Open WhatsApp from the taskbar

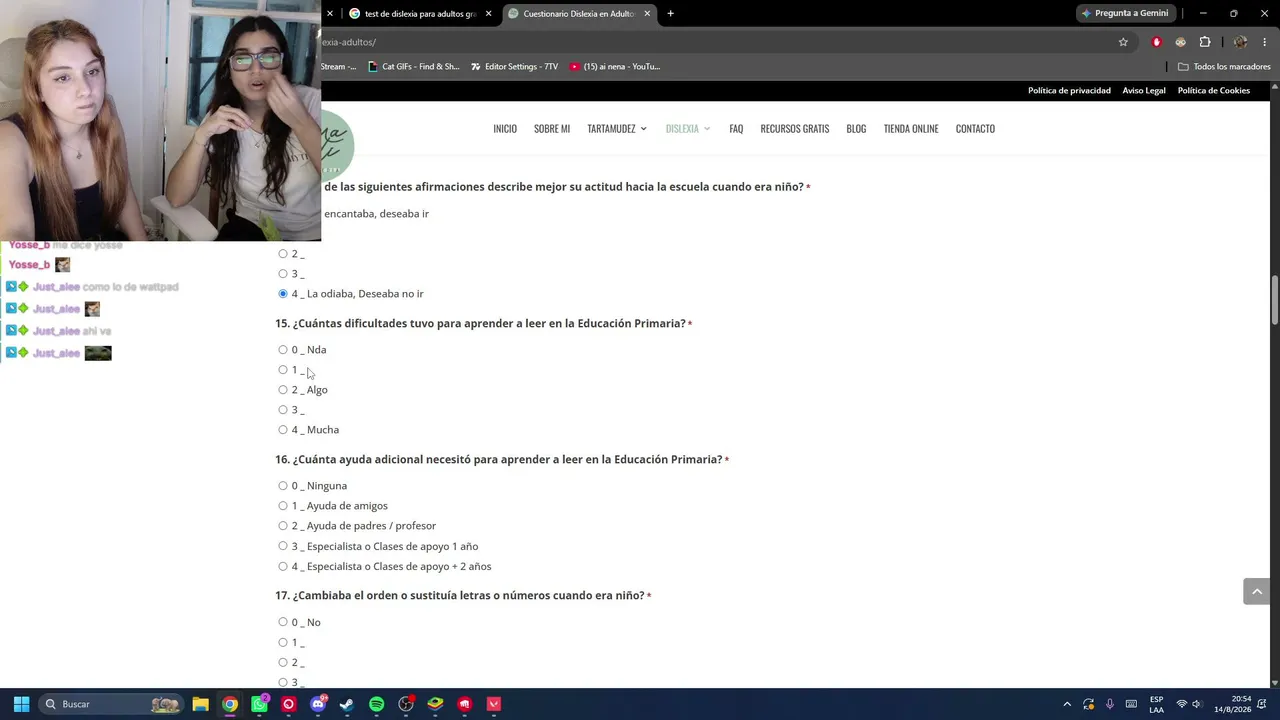click(x=259, y=704)
